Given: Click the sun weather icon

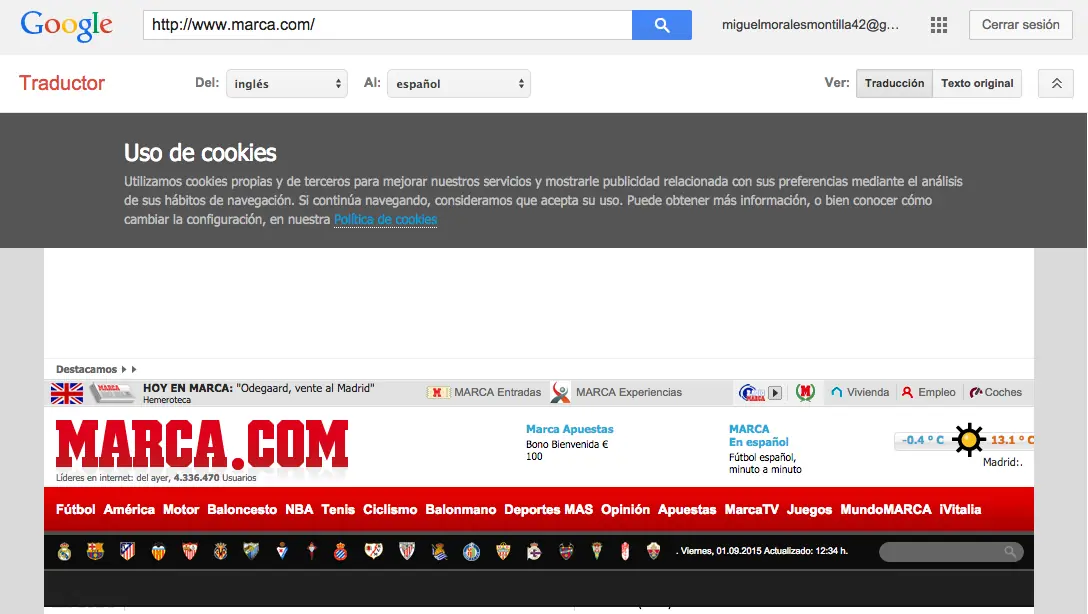Looking at the screenshot, I should point(969,439).
